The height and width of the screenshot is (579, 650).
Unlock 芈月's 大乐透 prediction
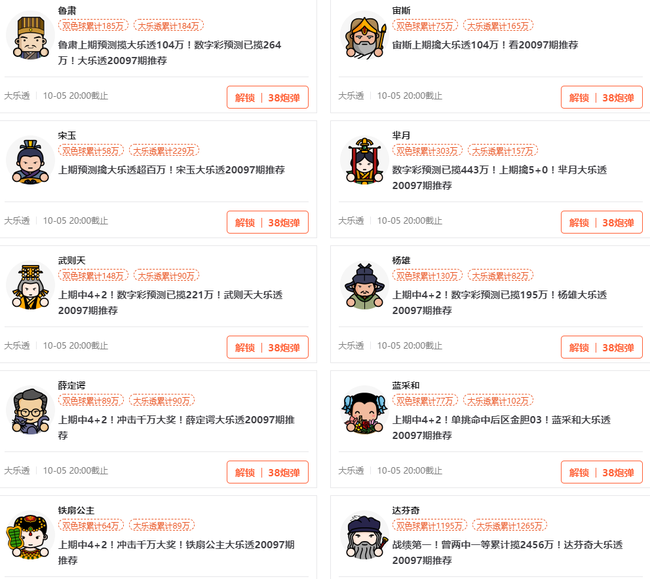(602, 223)
